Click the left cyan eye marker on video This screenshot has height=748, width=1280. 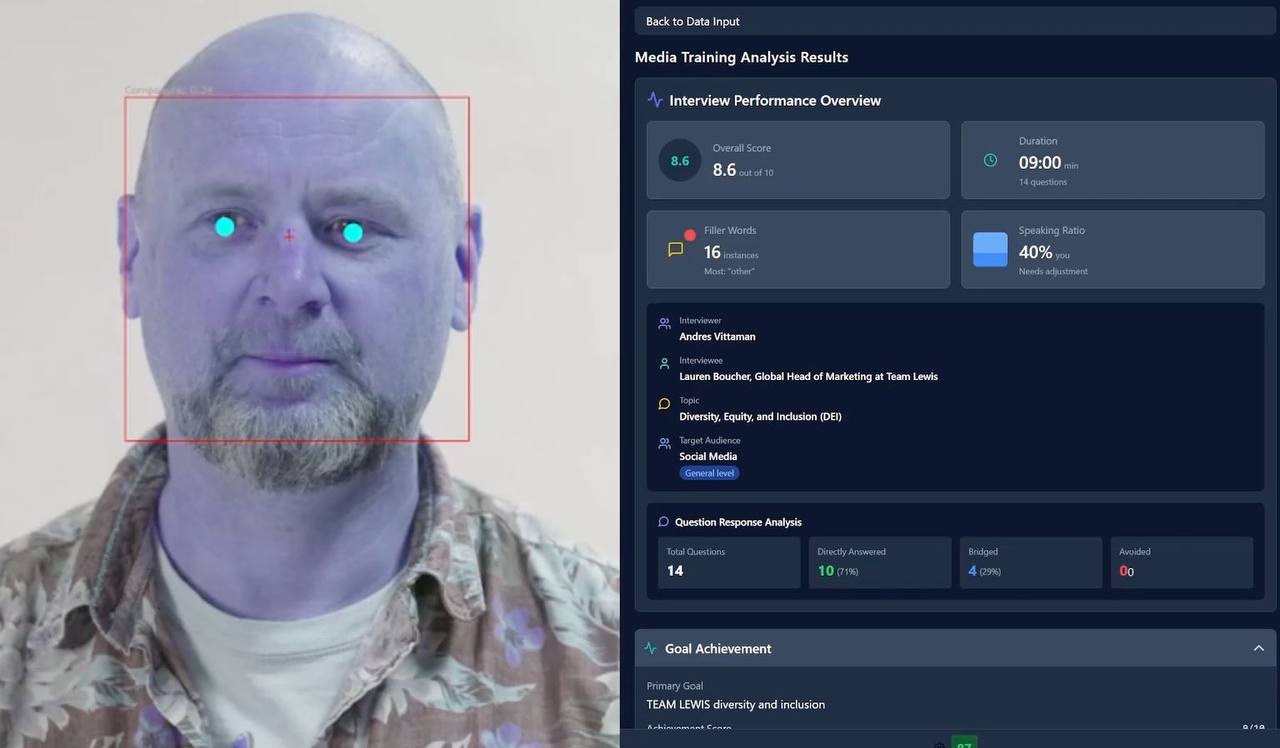point(224,227)
